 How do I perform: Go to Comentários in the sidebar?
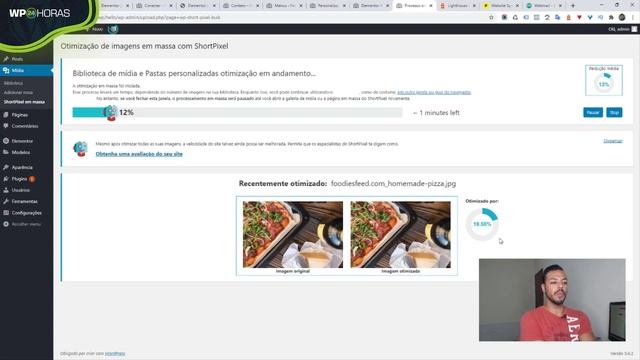tap(25, 126)
